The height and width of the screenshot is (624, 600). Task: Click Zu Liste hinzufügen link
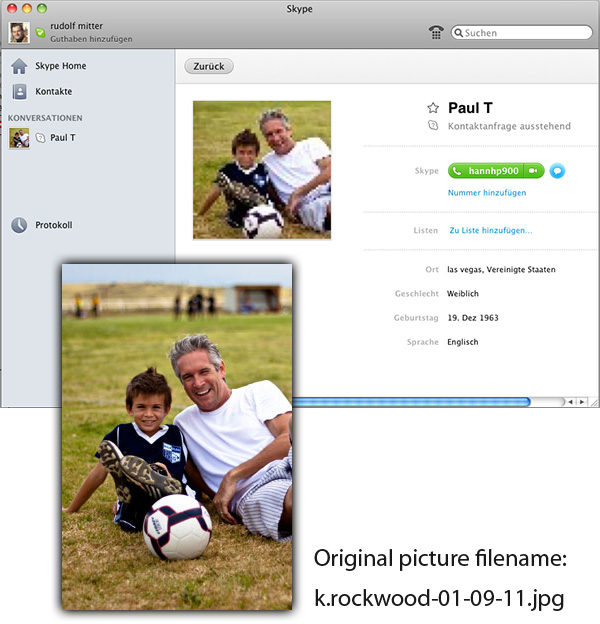tap(491, 230)
